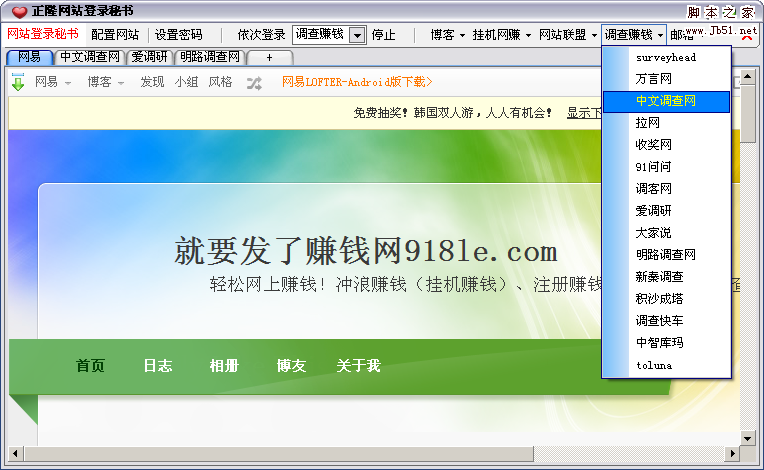
Task: Switch to the 网易 tab
Action: 29,57
